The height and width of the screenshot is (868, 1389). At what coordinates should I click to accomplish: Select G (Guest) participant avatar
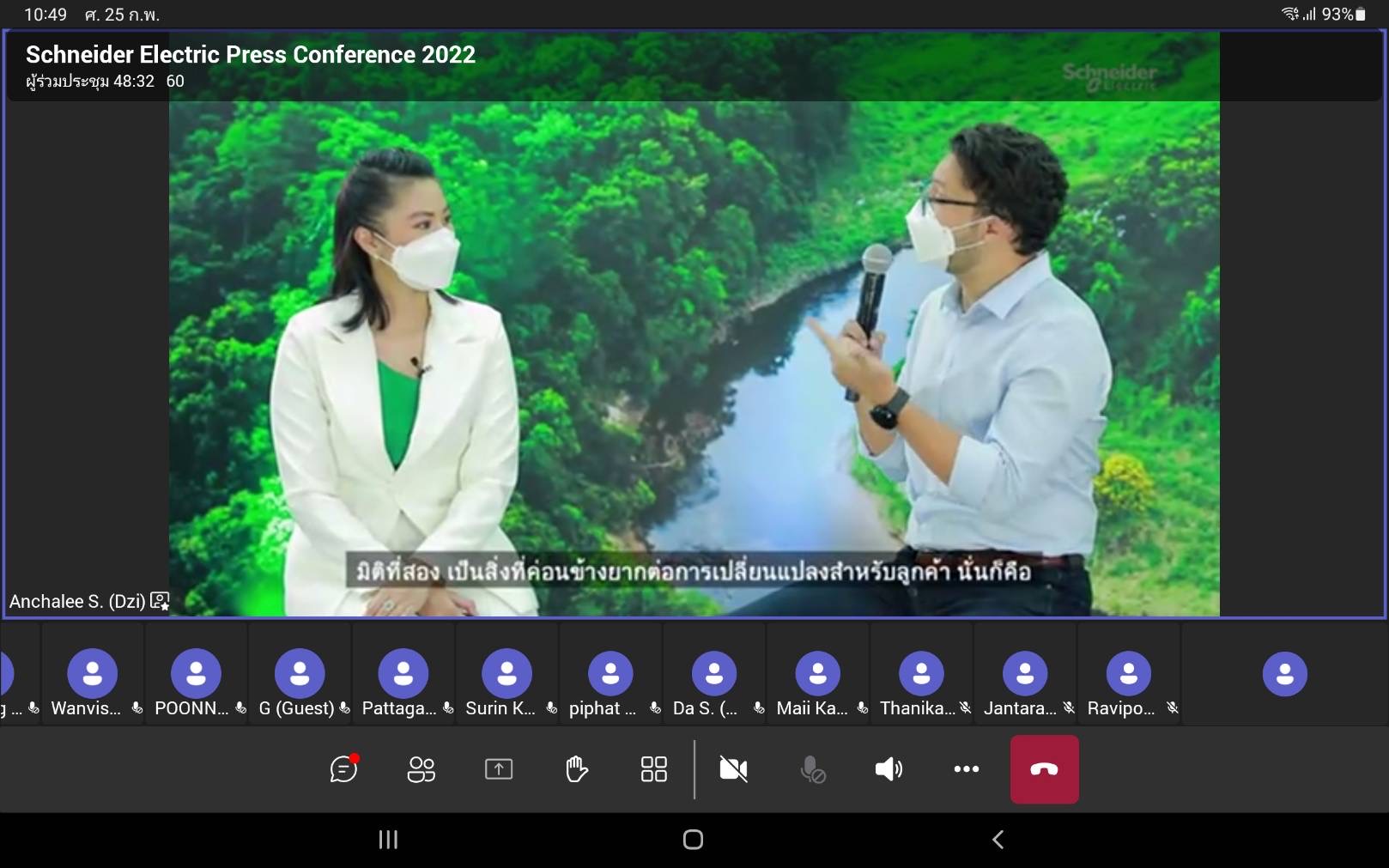click(300, 673)
